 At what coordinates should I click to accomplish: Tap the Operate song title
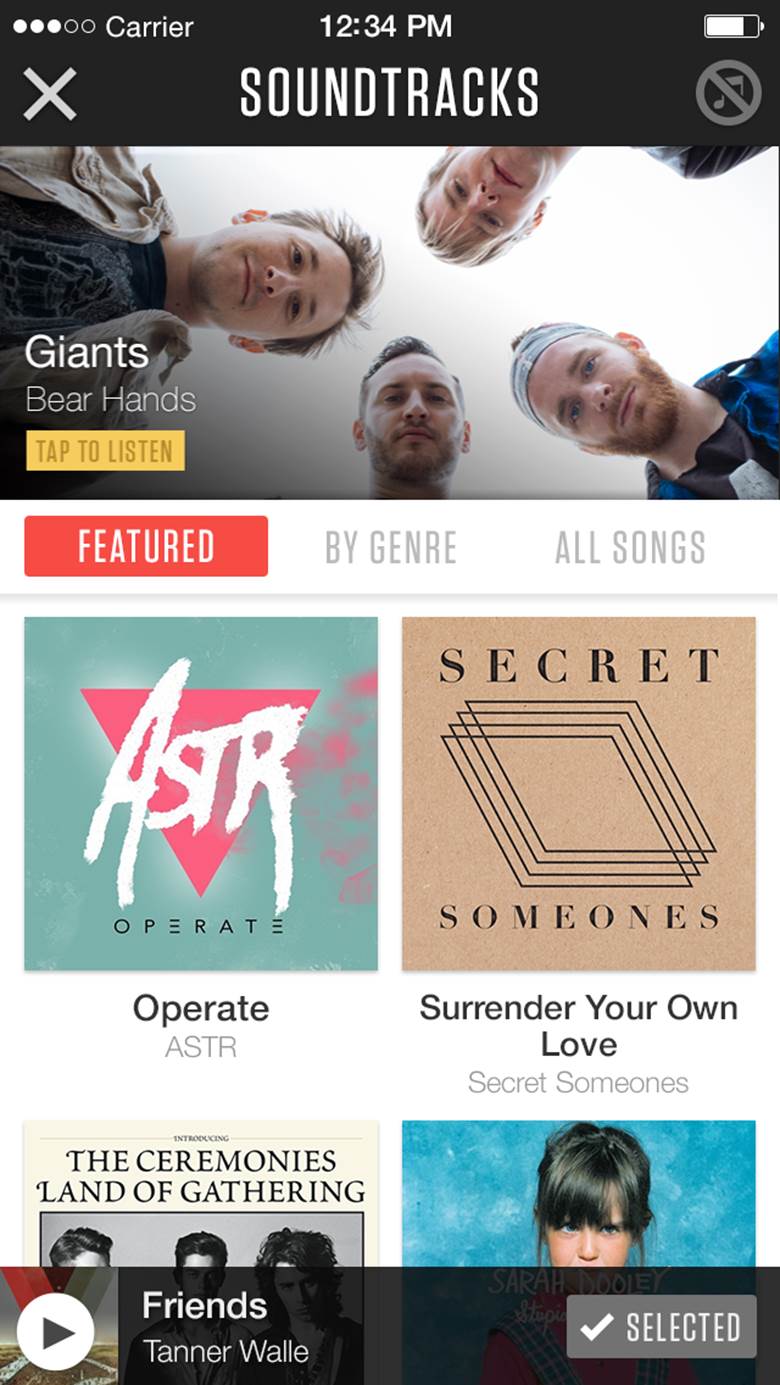pyautogui.click(x=201, y=1008)
